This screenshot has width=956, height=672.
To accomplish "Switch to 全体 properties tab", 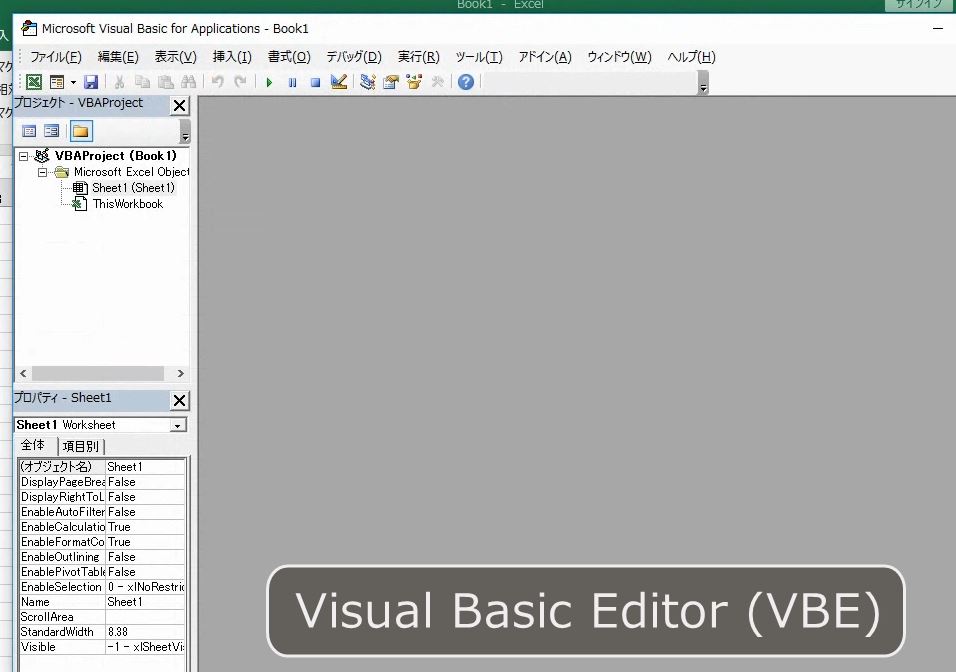I will (x=34, y=445).
